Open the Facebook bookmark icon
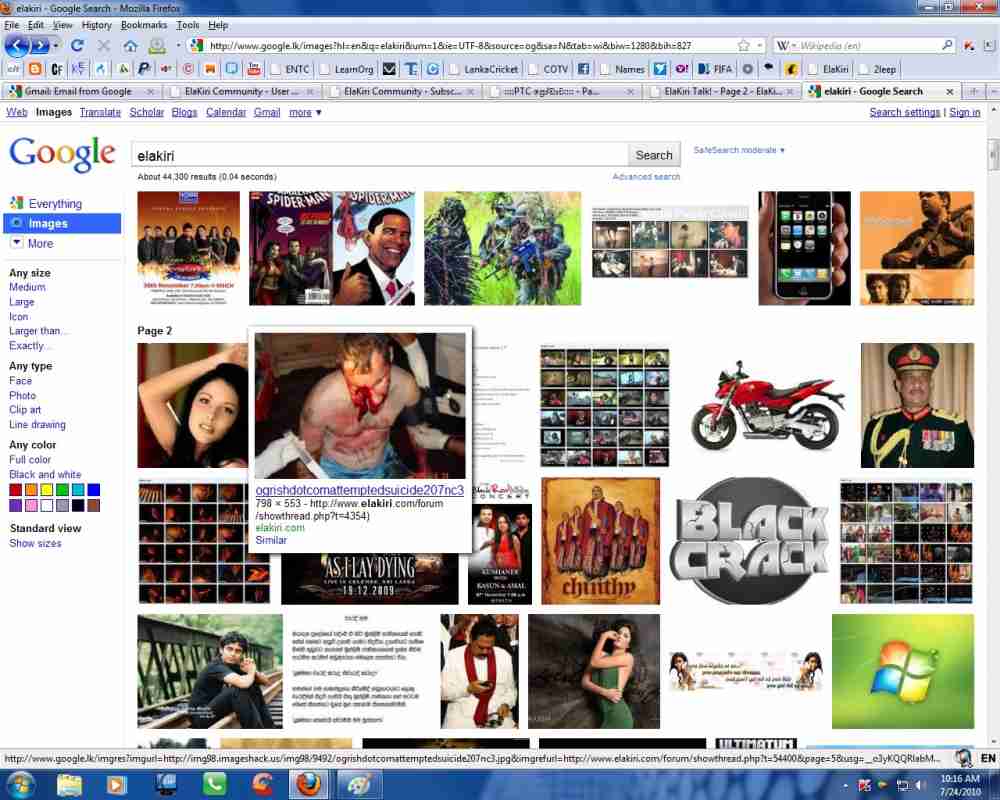This screenshot has width=1000, height=800. click(584, 69)
